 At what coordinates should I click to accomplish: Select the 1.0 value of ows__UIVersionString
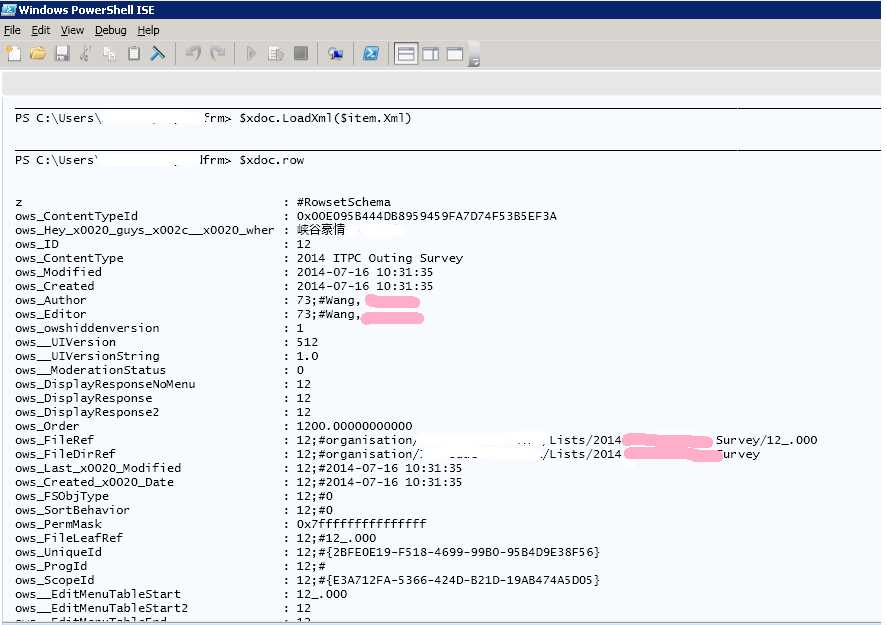tap(307, 356)
